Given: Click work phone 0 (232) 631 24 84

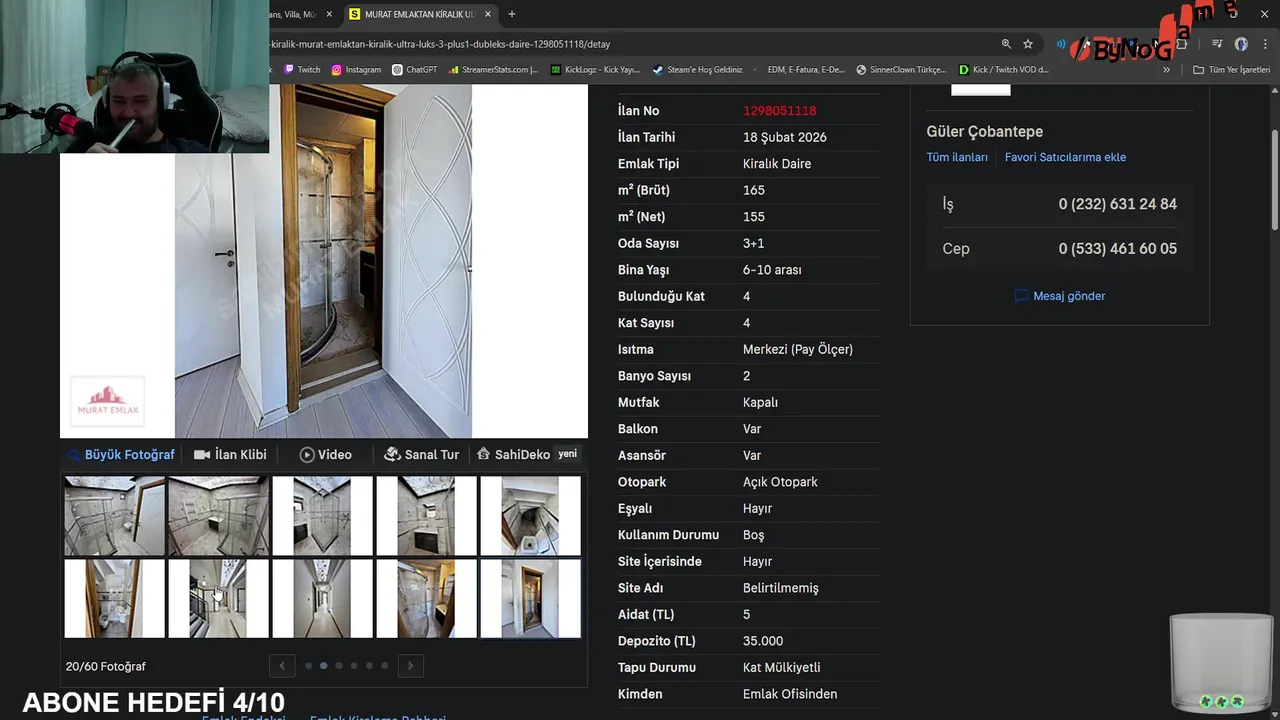Looking at the screenshot, I should coord(1118,204).
